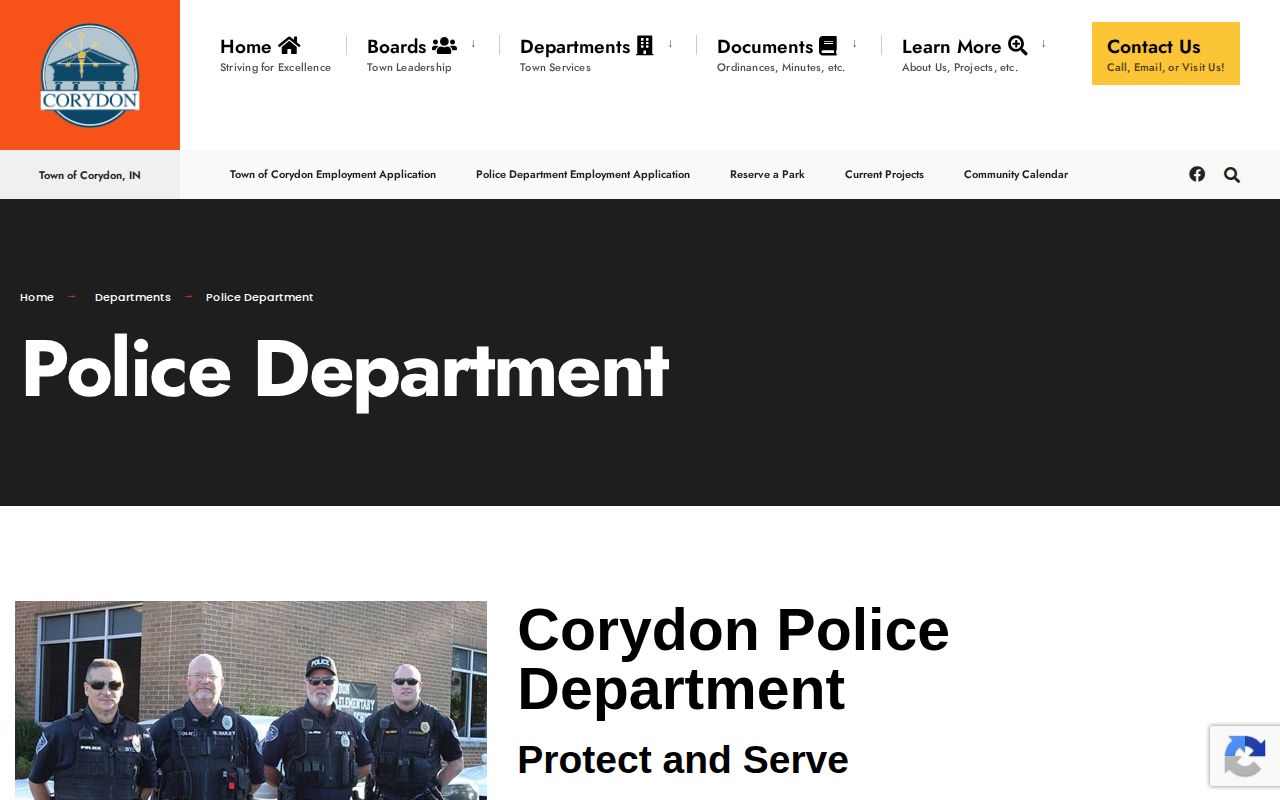The height and width of the screenshot is (800, 1280).
Task: Click the building icon beside Departments
Action: click(645, 46)
